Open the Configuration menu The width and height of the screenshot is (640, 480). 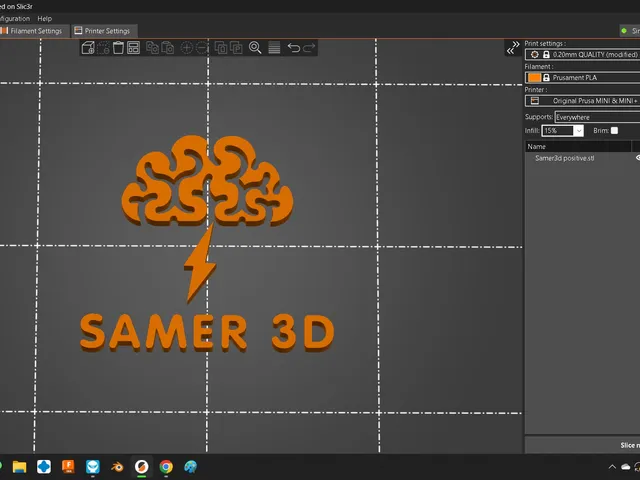tap(15, 19)
